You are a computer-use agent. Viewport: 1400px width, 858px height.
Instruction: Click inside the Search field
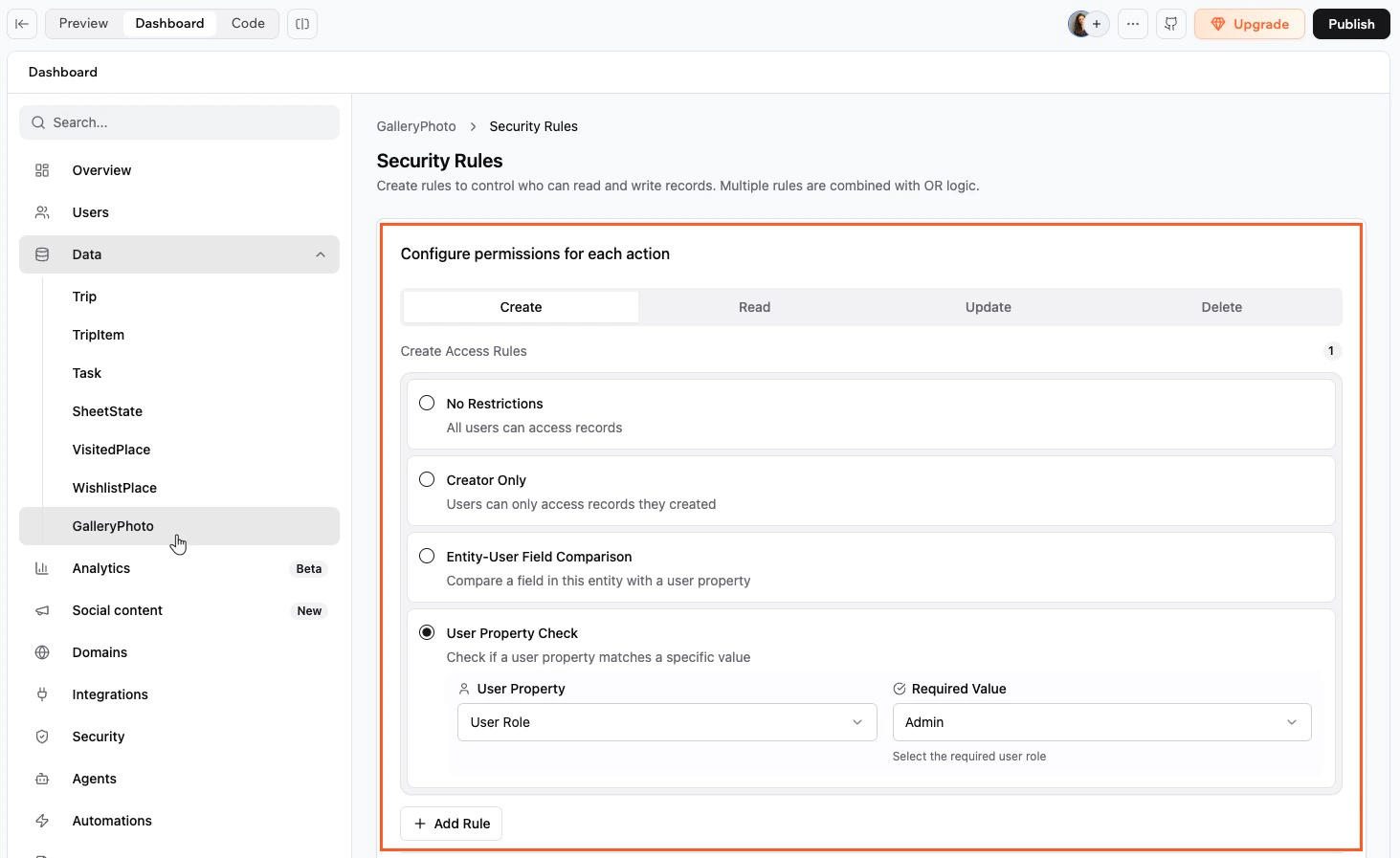(x=179, y=122)
